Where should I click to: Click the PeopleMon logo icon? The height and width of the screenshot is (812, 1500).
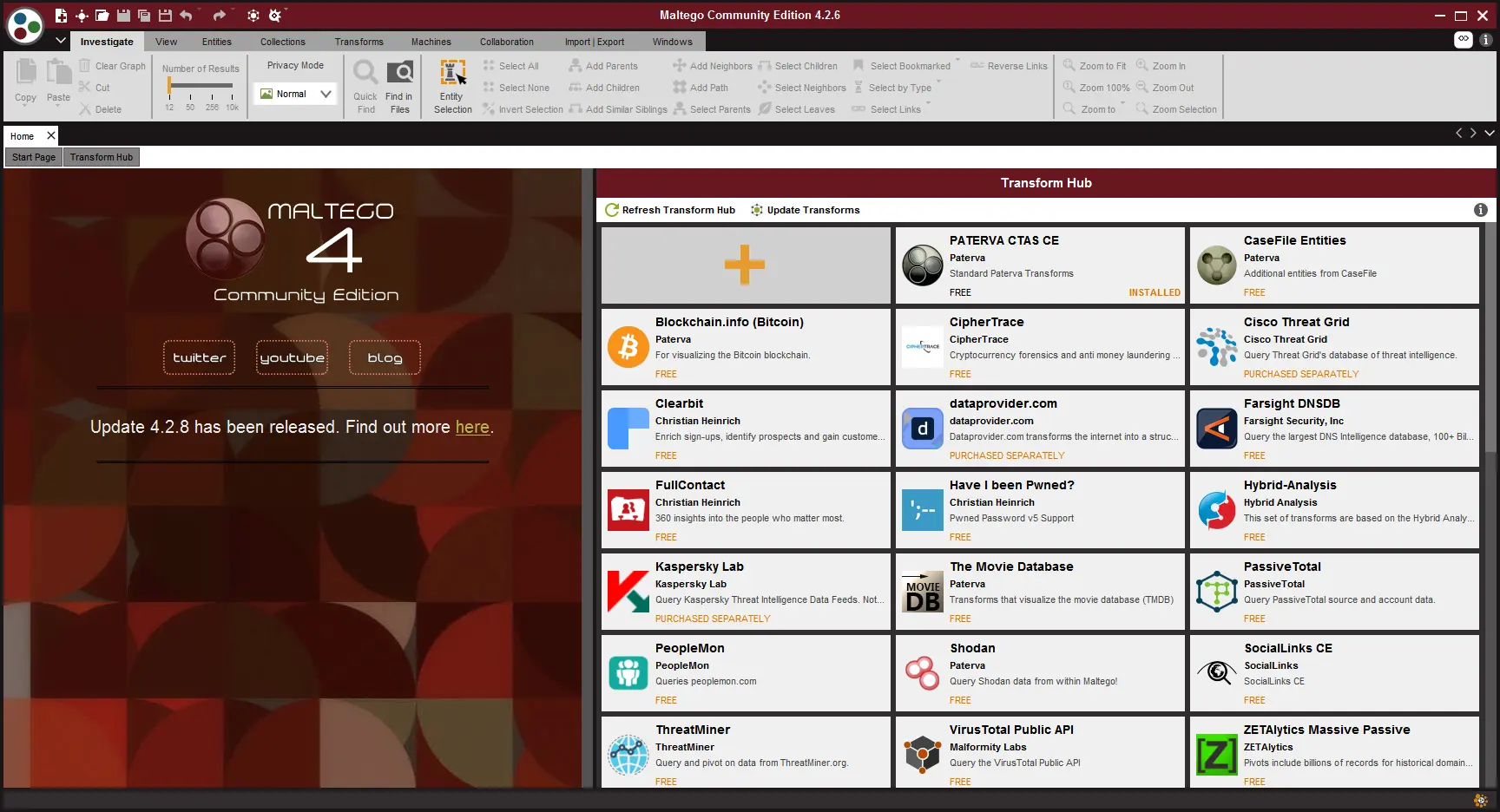tap(628, 673)
